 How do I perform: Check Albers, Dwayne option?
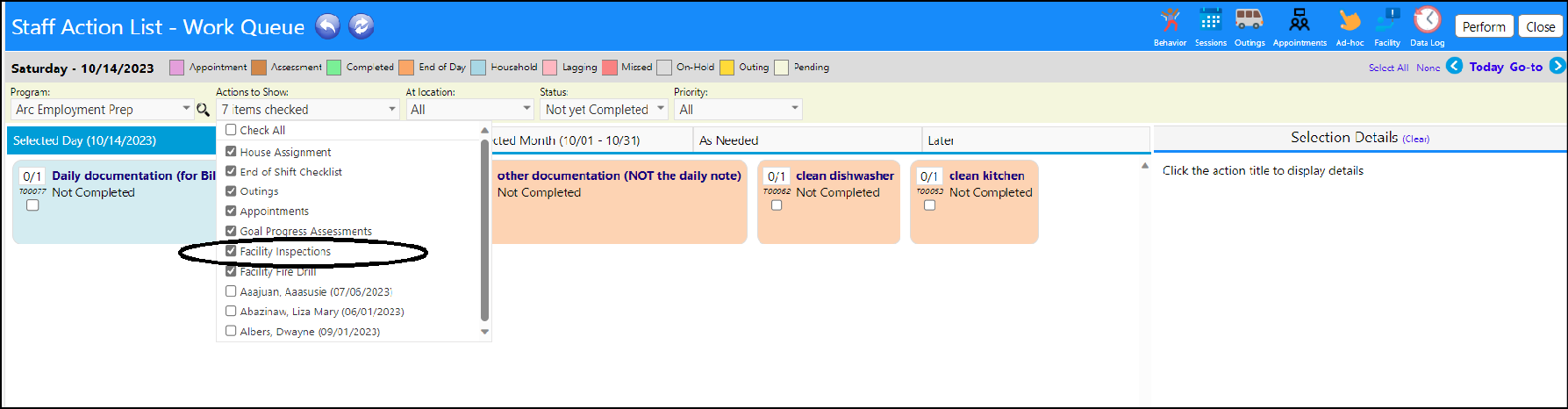pos(231,332)
